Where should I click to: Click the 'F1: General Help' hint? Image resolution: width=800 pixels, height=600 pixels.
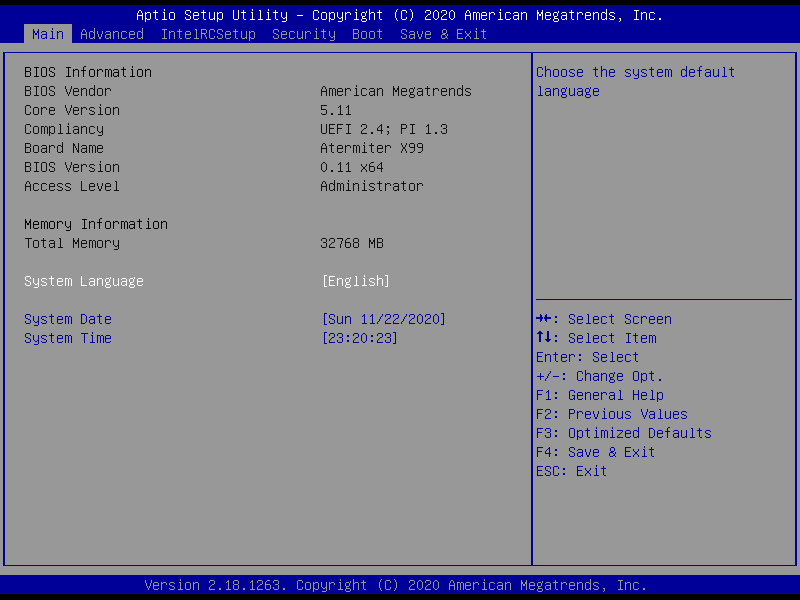point(599,395)
